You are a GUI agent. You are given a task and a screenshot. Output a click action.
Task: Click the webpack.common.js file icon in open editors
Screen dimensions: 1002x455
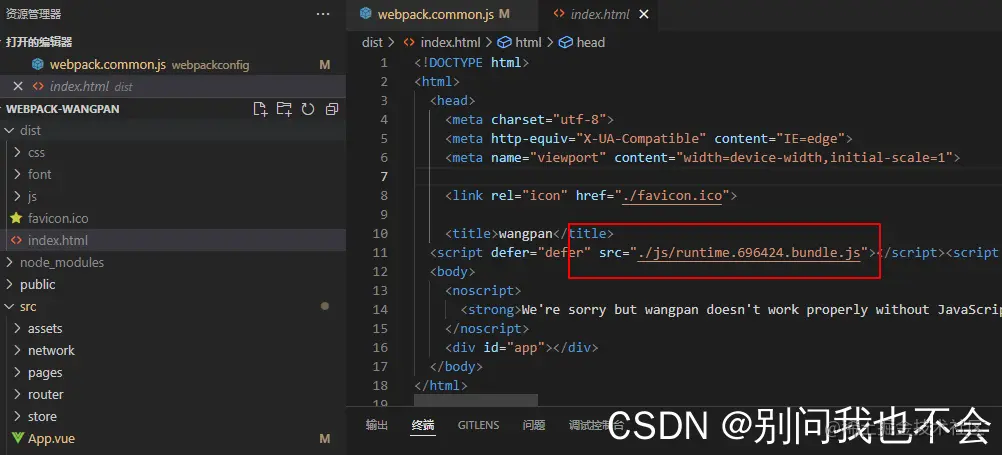click(x=38, y=65)
